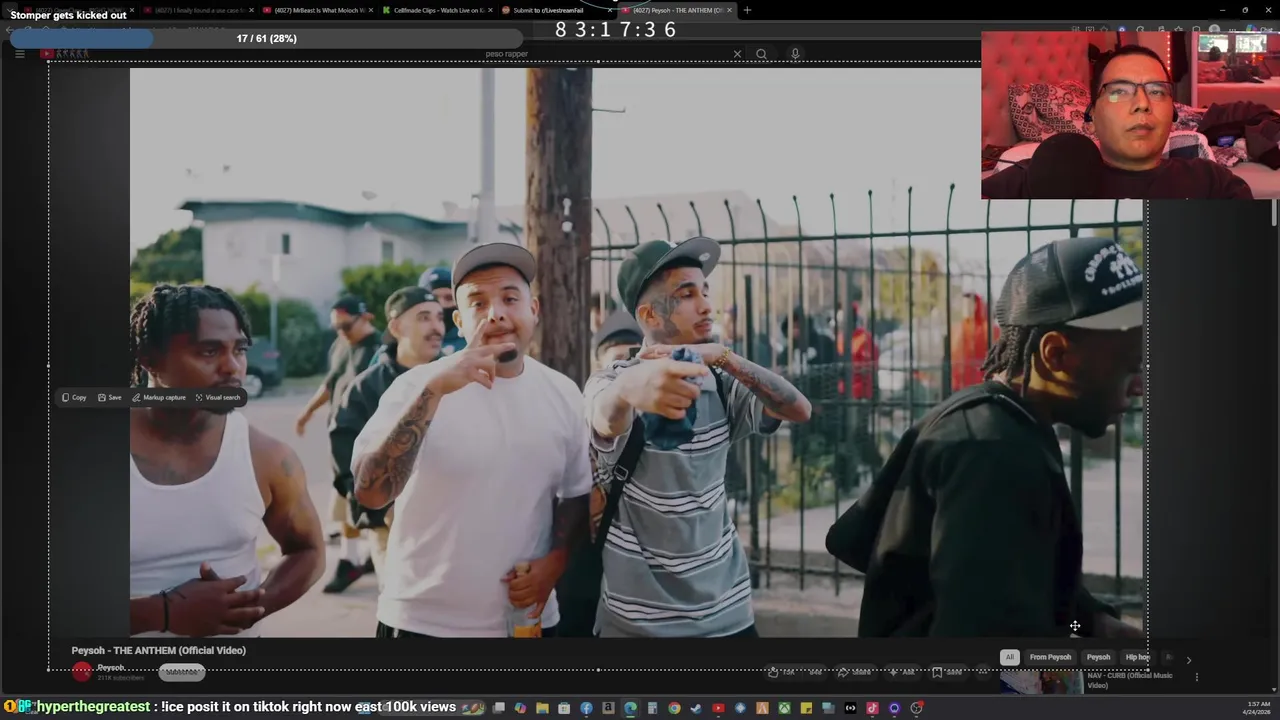Open Facebook icon in taskbar
This screenshot has height=720, width=1280.
[x=586, y=708]
